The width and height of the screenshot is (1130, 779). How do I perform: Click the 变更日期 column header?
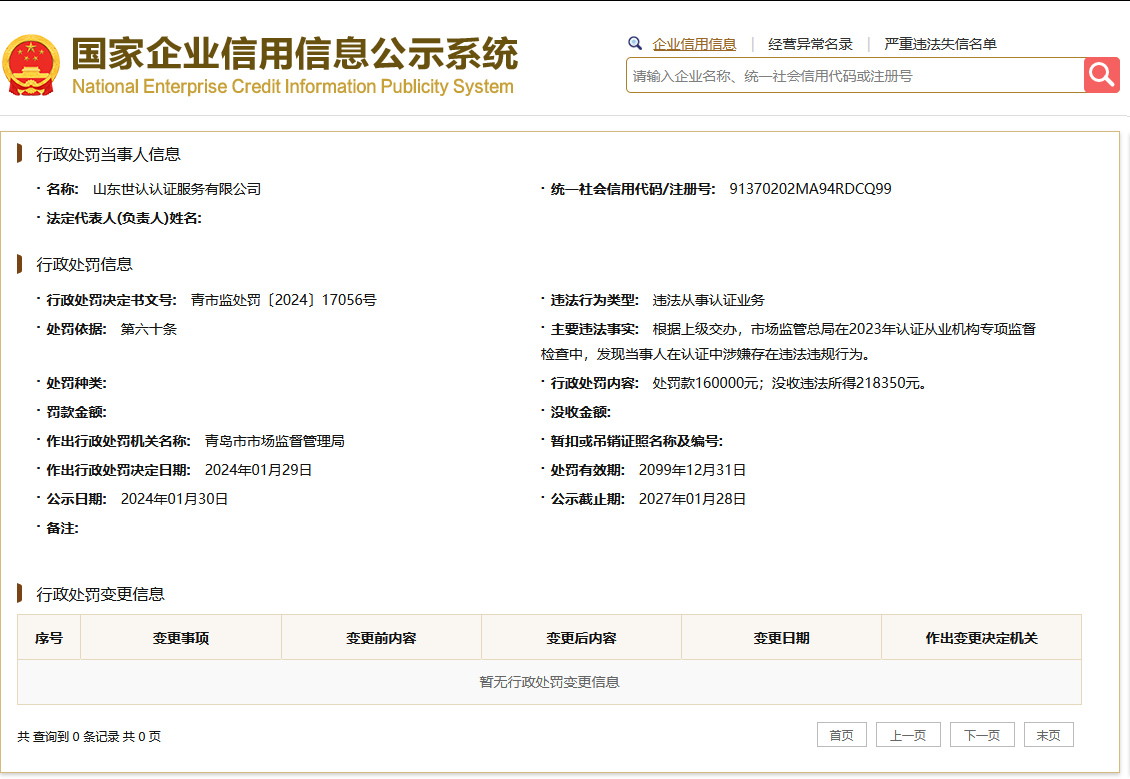(x=781, y=638)
